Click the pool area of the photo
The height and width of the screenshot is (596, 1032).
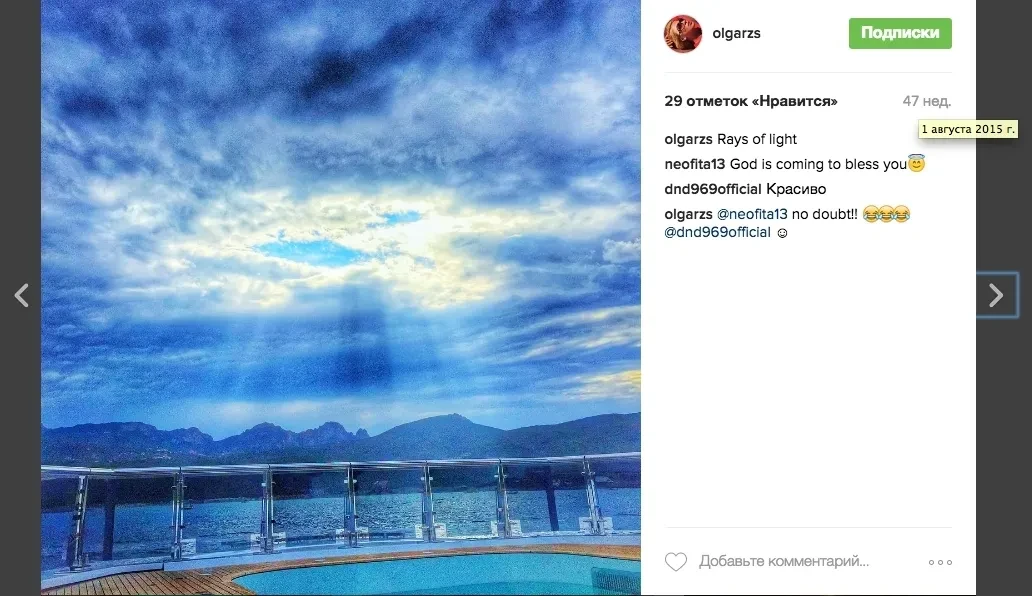pos(434,574)
